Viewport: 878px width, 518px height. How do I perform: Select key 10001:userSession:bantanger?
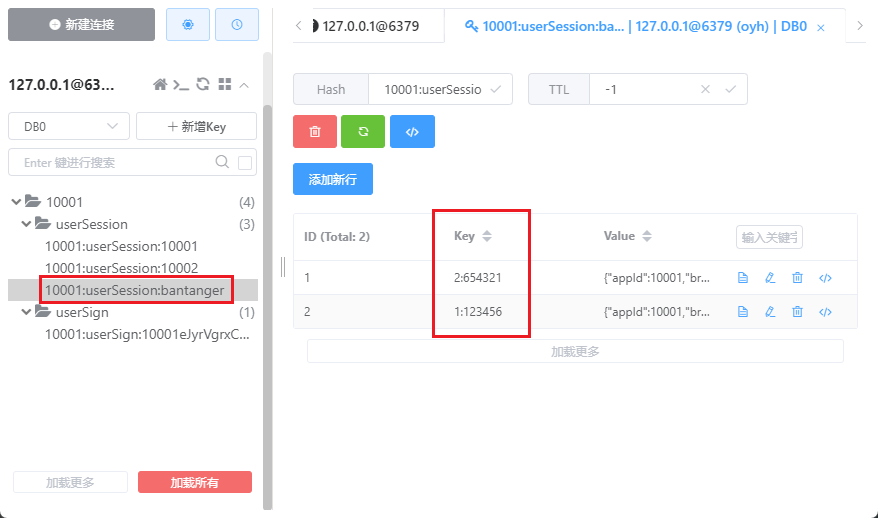[134, 290]
